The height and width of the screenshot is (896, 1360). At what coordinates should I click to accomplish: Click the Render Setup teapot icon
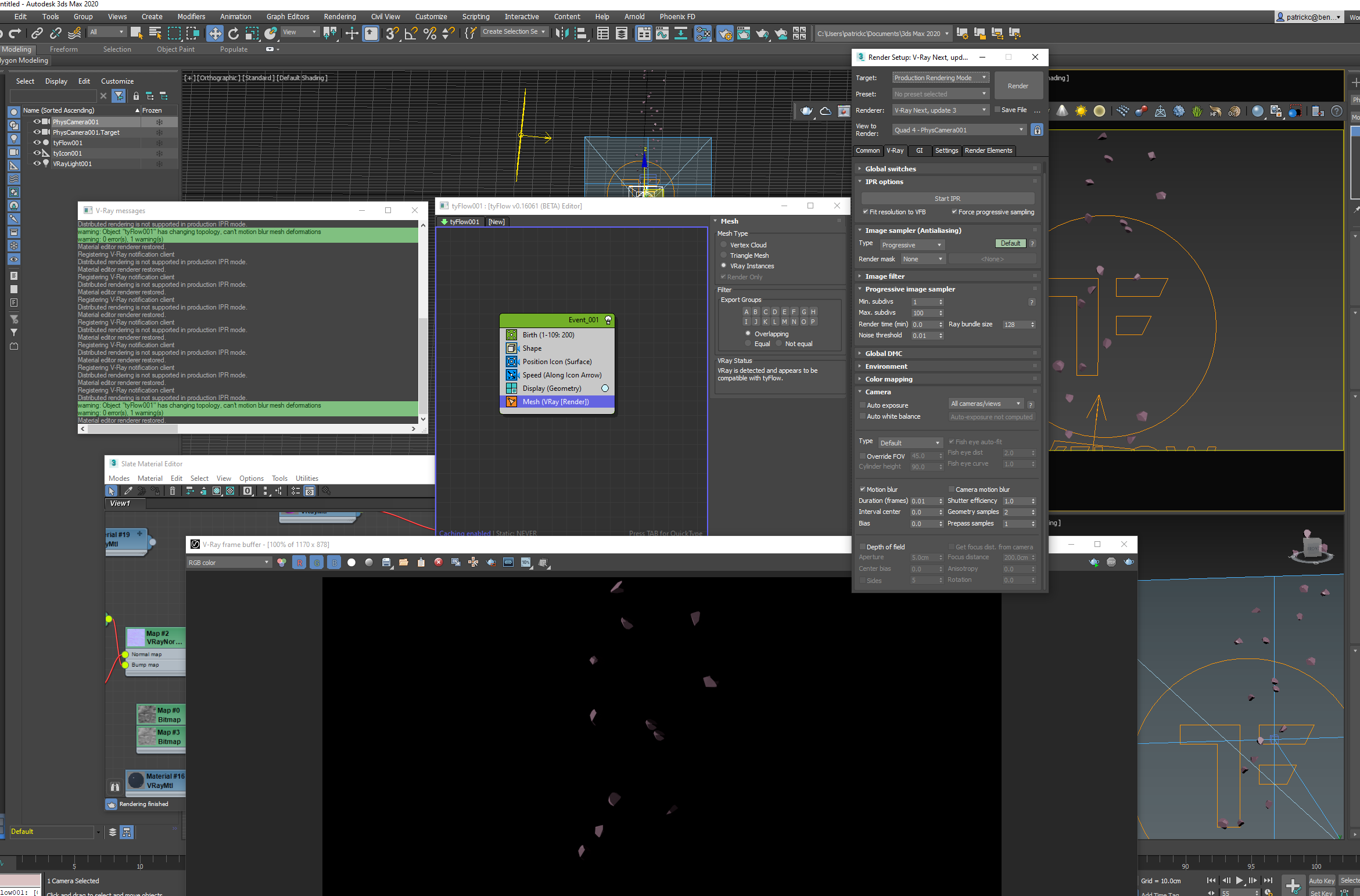(x=725, y=34)
